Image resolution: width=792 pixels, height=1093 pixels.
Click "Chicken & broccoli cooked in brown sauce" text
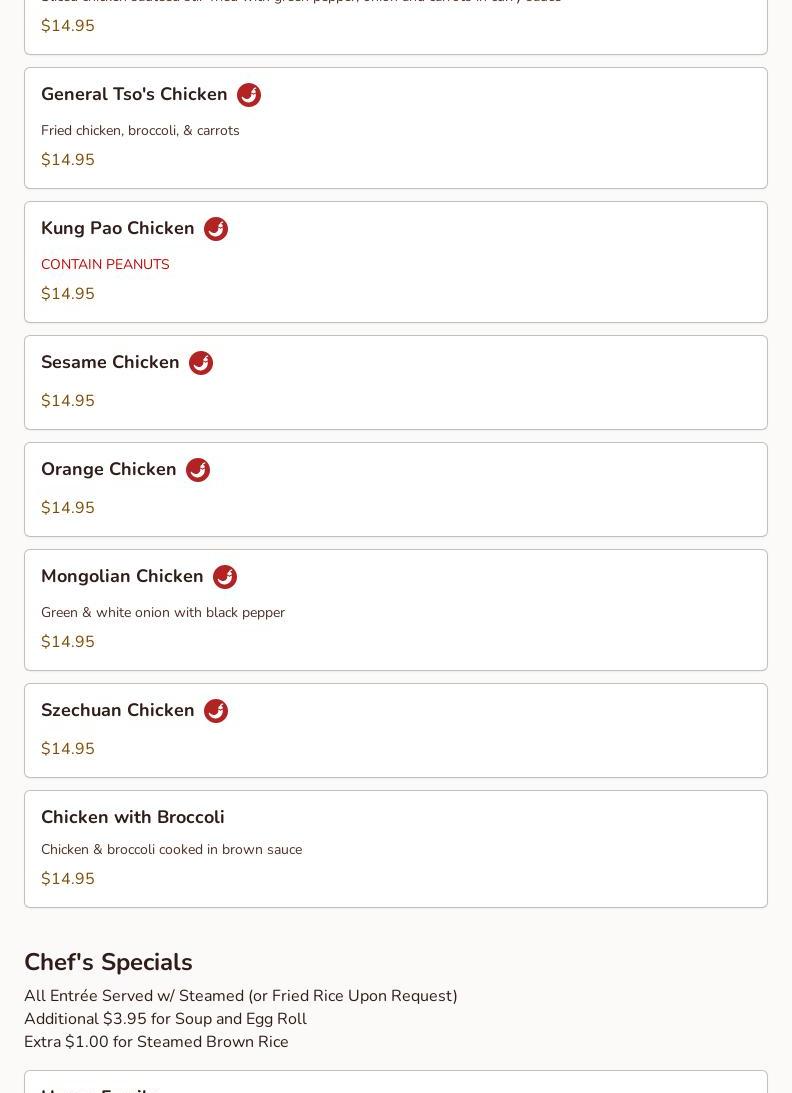click(171, 849)
